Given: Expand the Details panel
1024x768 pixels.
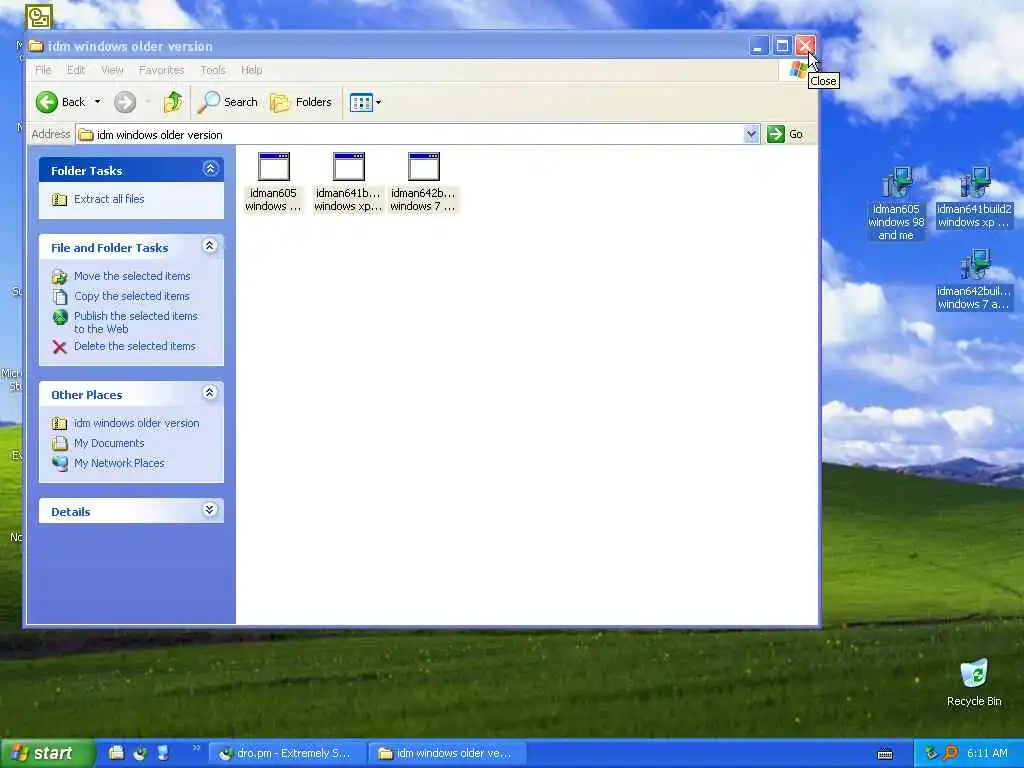Looking at the screenshot, I should 210,509.
